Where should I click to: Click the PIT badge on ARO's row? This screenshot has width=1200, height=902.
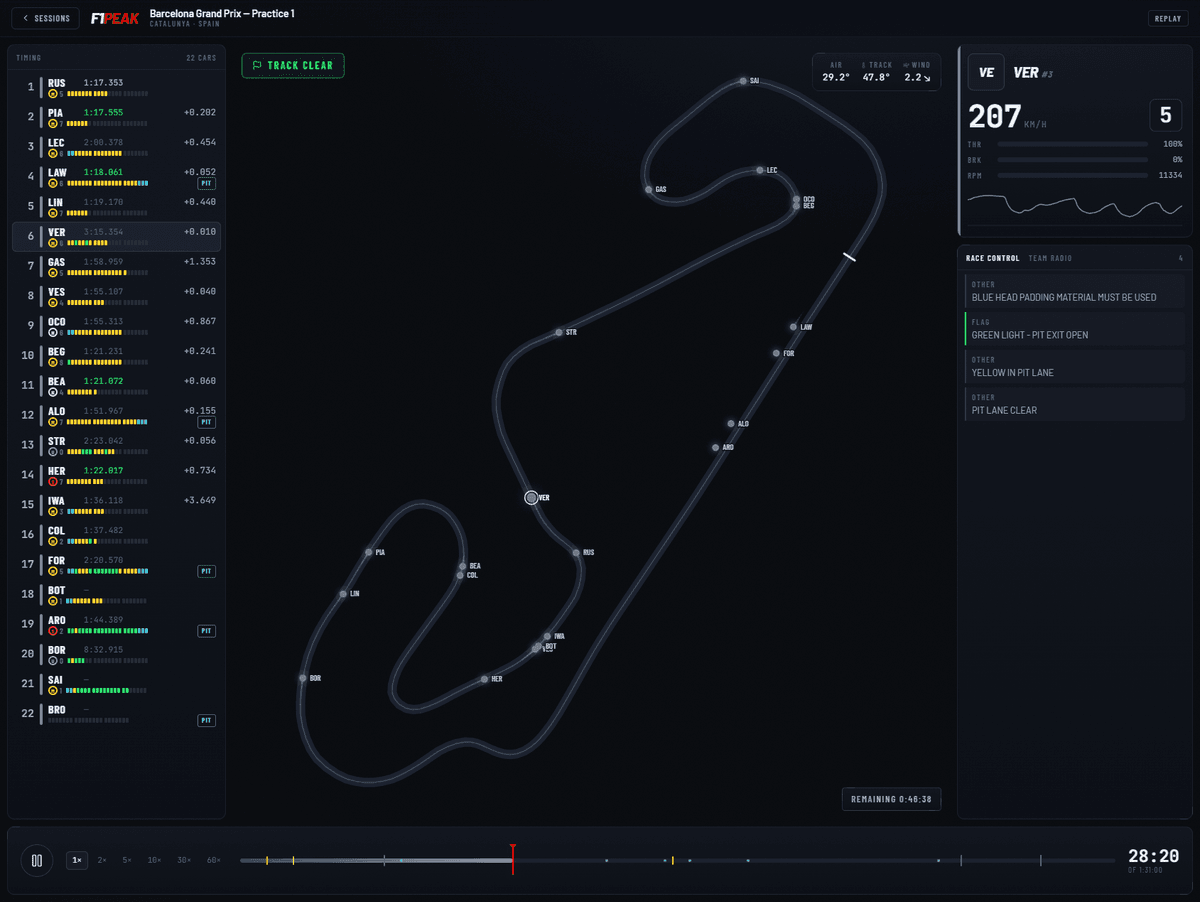click(207, 632)
